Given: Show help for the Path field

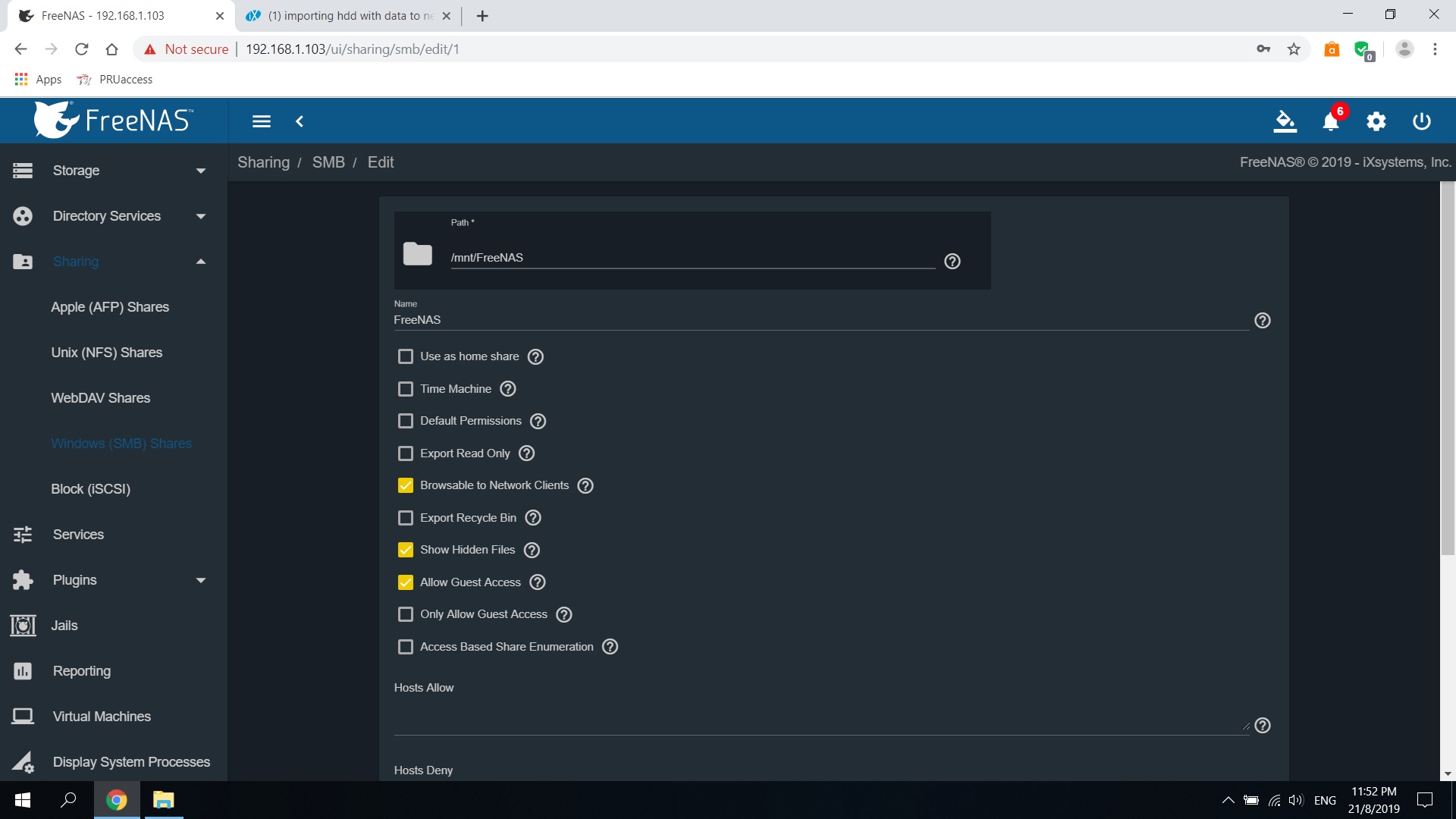Looking at the screenshot, I should pos(952,261).
